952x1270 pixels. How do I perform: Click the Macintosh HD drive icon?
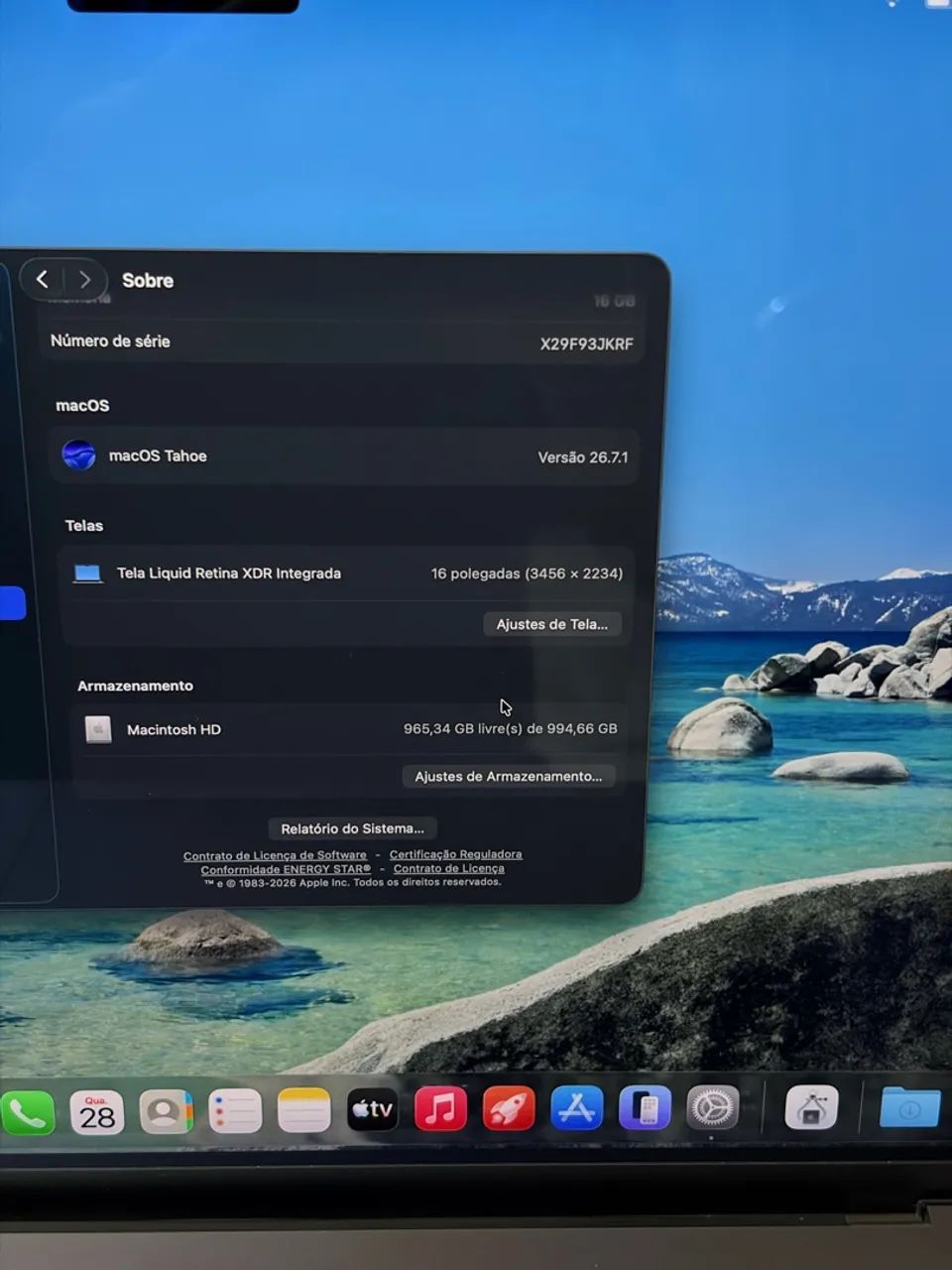tap(98, 729)
